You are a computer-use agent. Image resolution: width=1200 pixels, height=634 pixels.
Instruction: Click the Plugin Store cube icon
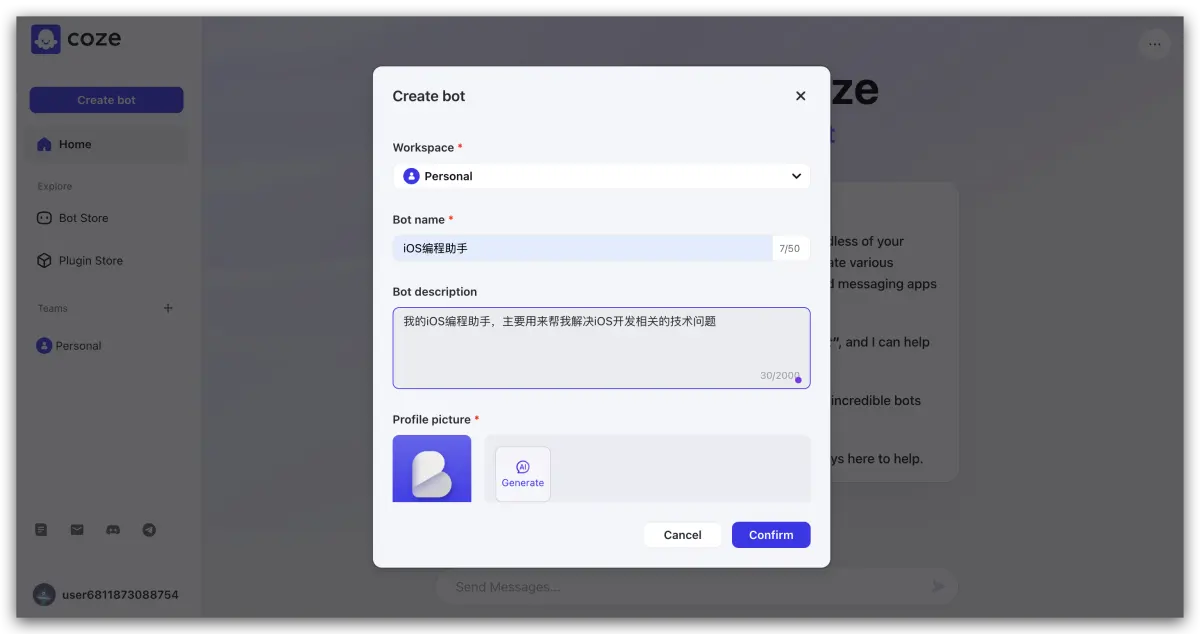click(44, 261)
